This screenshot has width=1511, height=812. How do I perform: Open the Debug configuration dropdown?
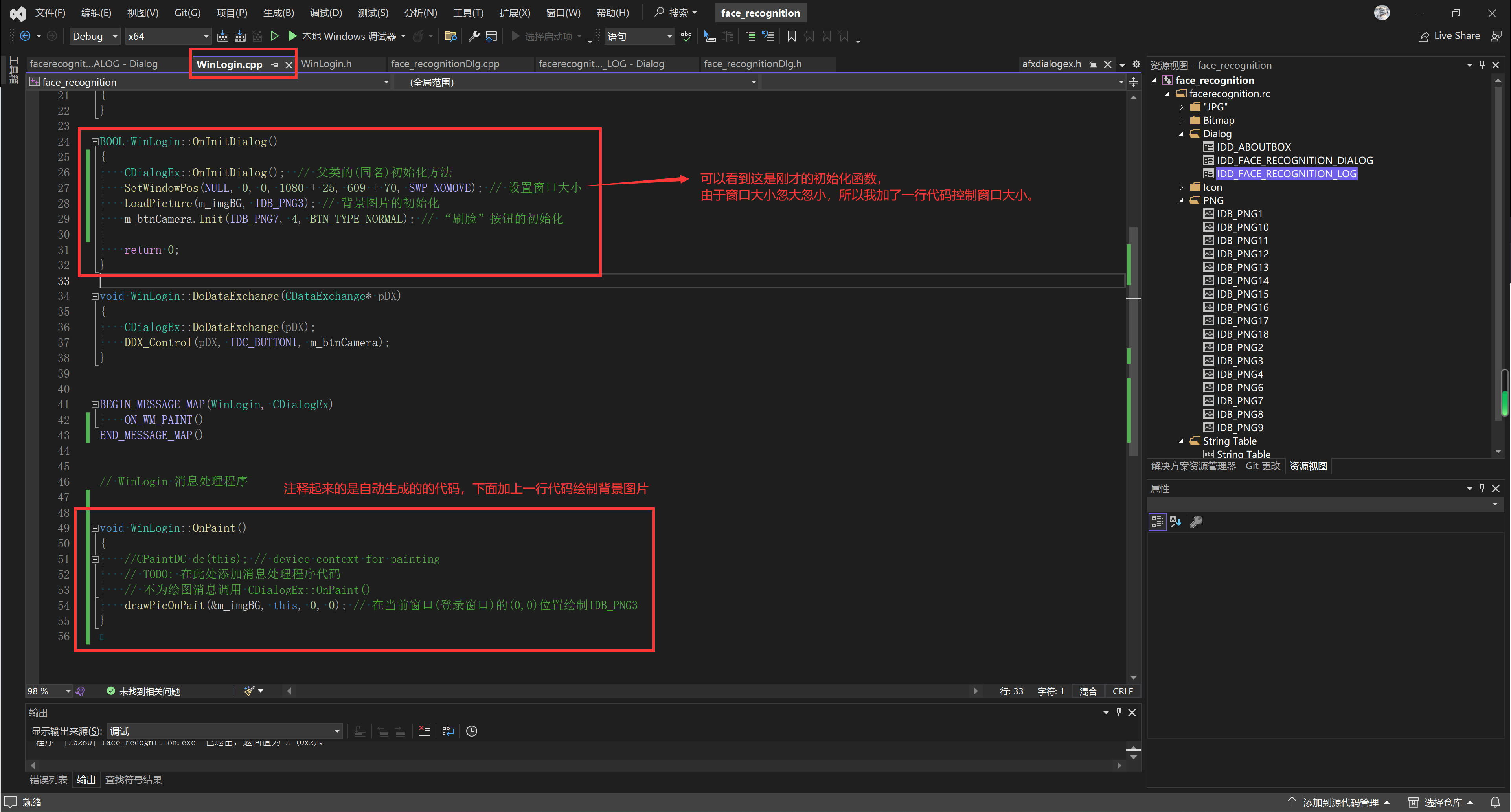[x=94, y=37]
